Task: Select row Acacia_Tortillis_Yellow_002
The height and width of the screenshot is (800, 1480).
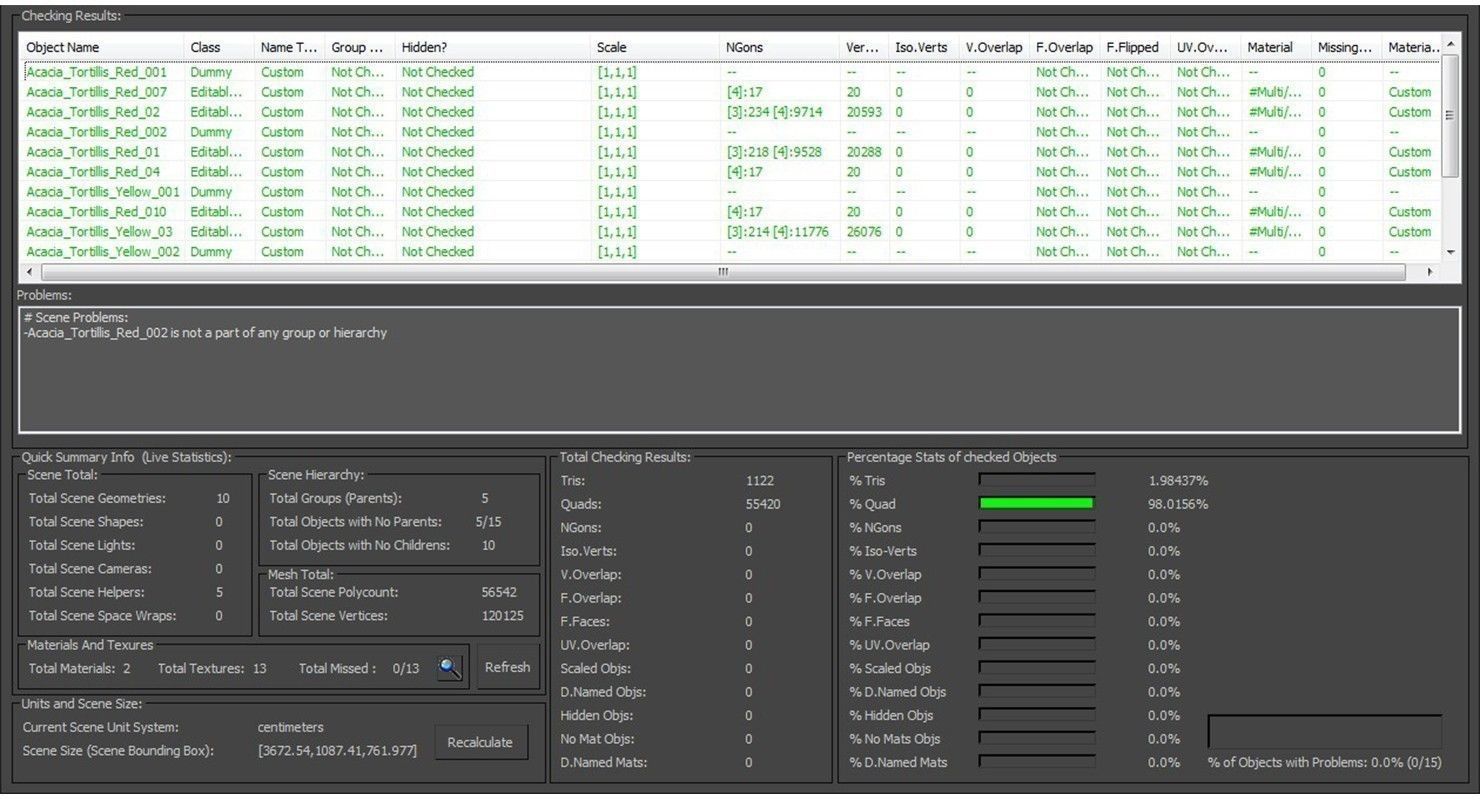Action: click(x=730, y=252)
